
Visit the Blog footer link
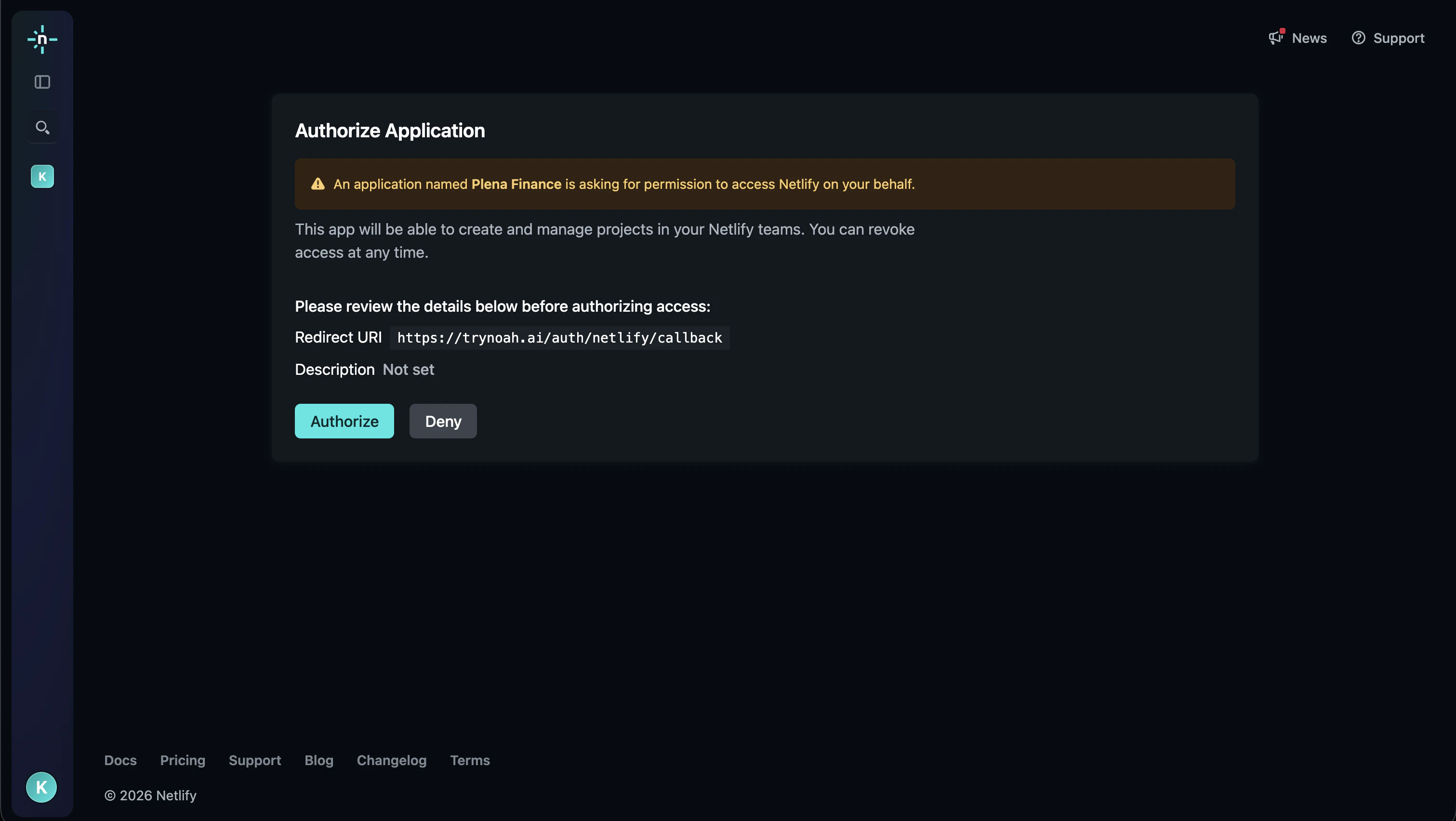[x=318, y=760]
